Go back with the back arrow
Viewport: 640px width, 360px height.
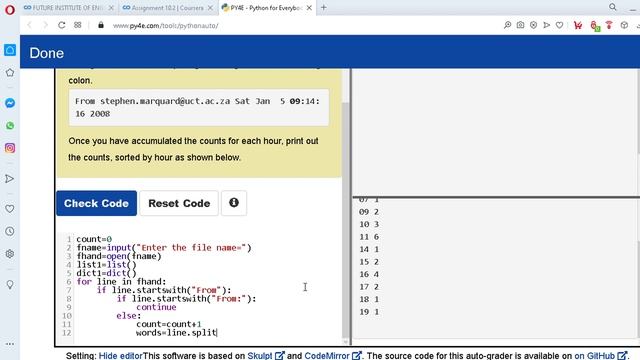29,25
